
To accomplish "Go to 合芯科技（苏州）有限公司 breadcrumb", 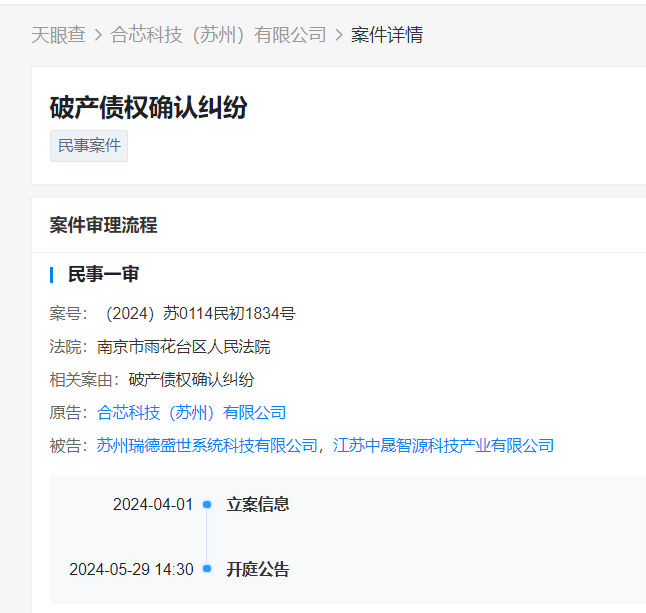I will [218, 35].
